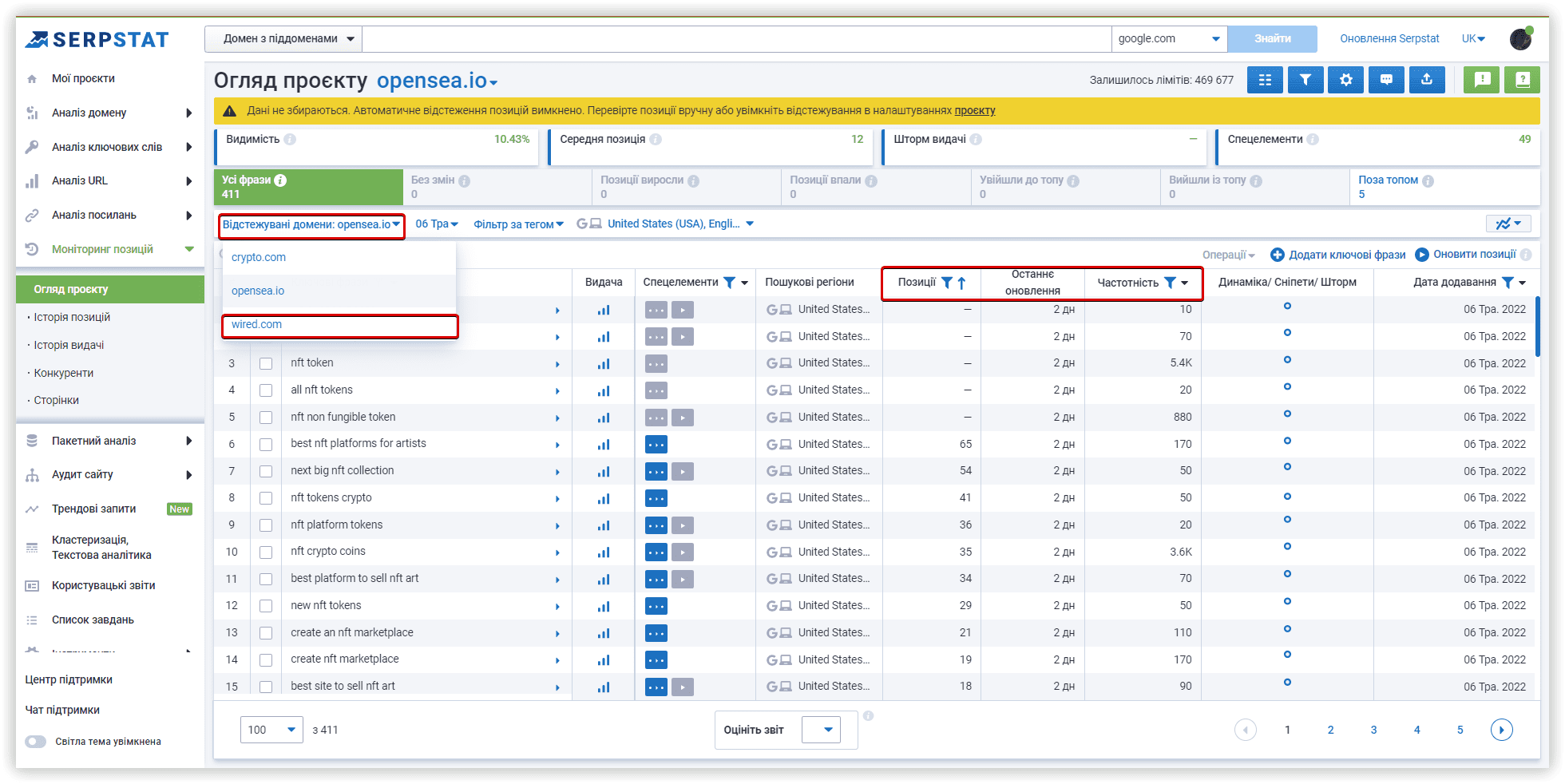Click filter funnel in Спецелементи column

(729, 283)
